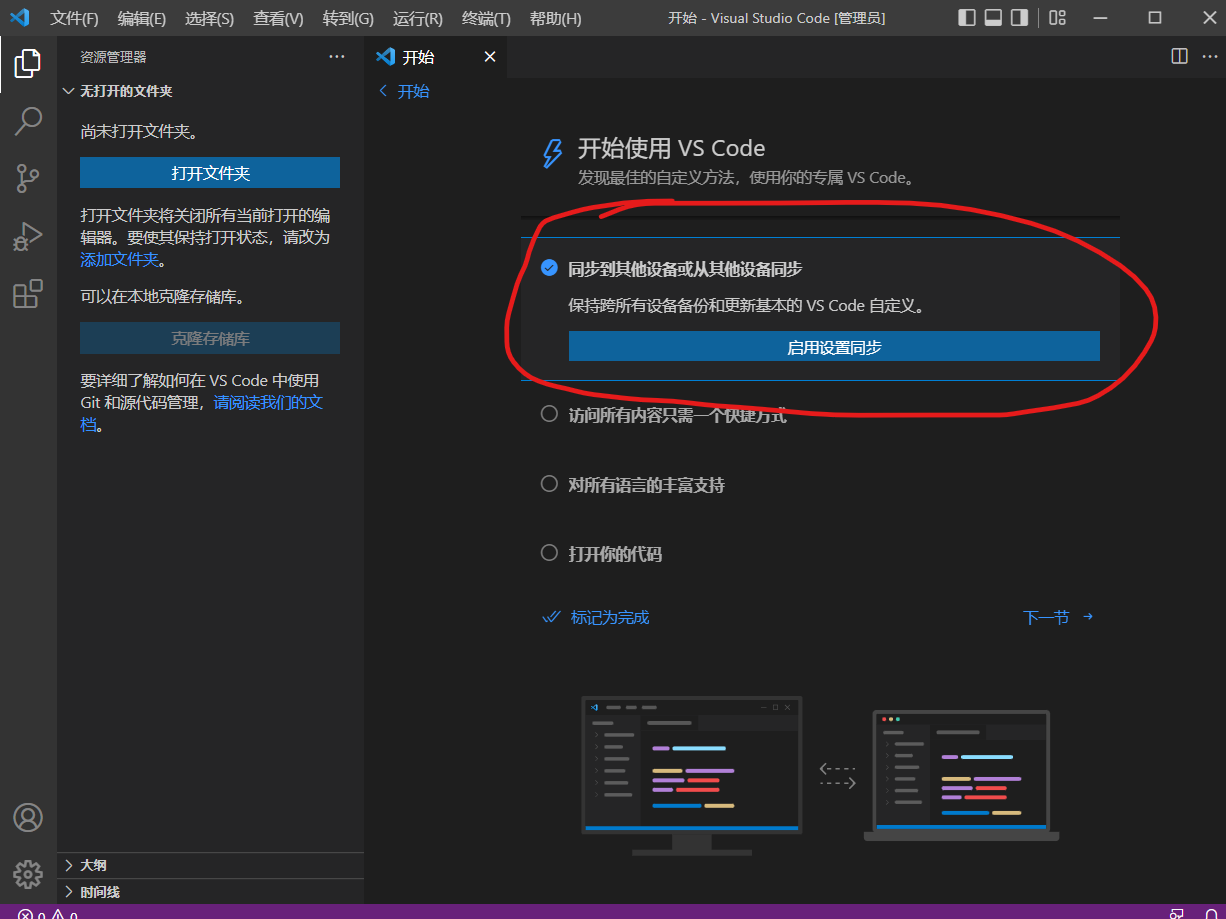Select the 同步到其他设备或从其他设备同步 step checkbox
Viewport: 1226px width, 919px height.
549,268
